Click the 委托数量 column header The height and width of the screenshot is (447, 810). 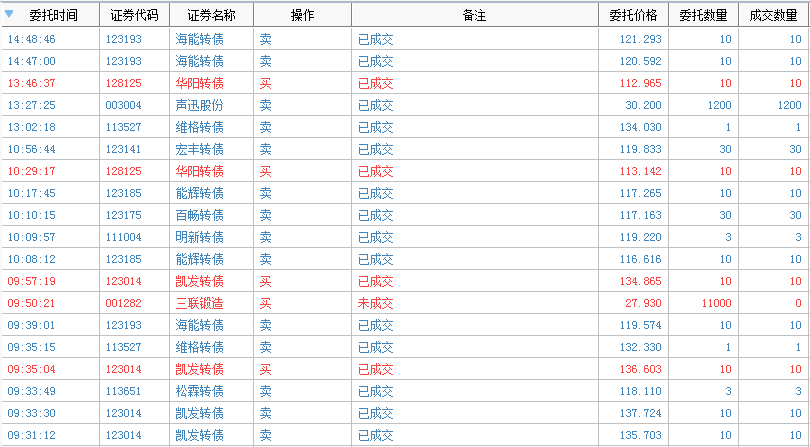pyautogui.click(x=703, y=15)
